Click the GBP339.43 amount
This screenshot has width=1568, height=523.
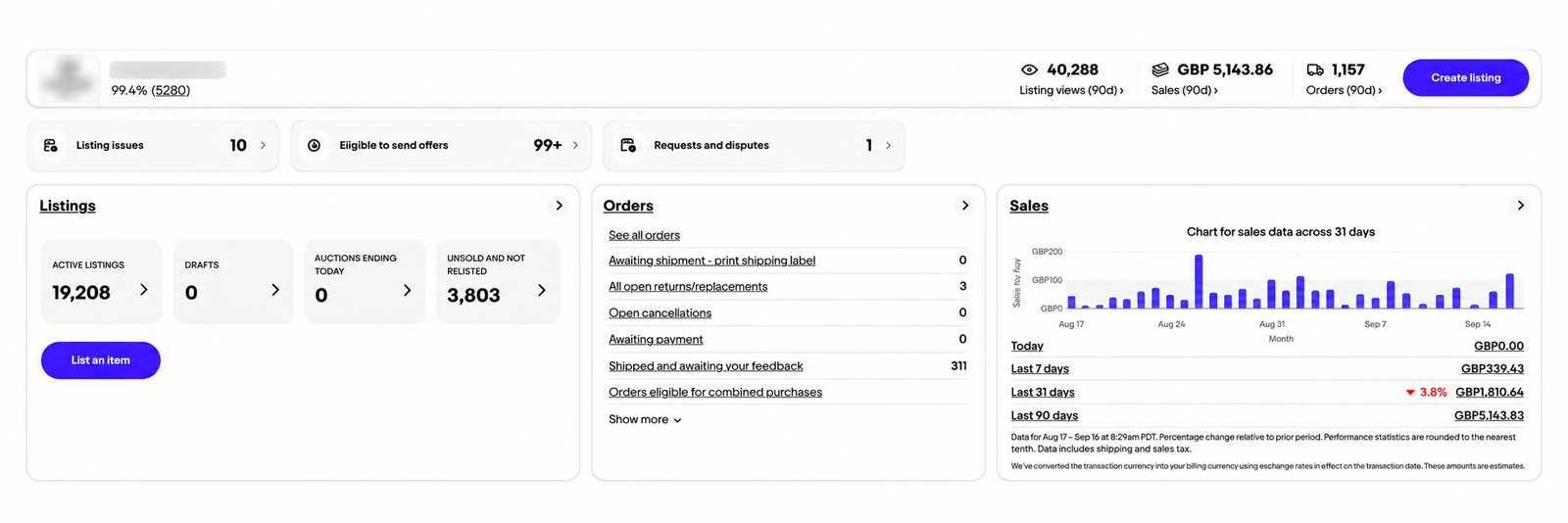click(1493, 369)
